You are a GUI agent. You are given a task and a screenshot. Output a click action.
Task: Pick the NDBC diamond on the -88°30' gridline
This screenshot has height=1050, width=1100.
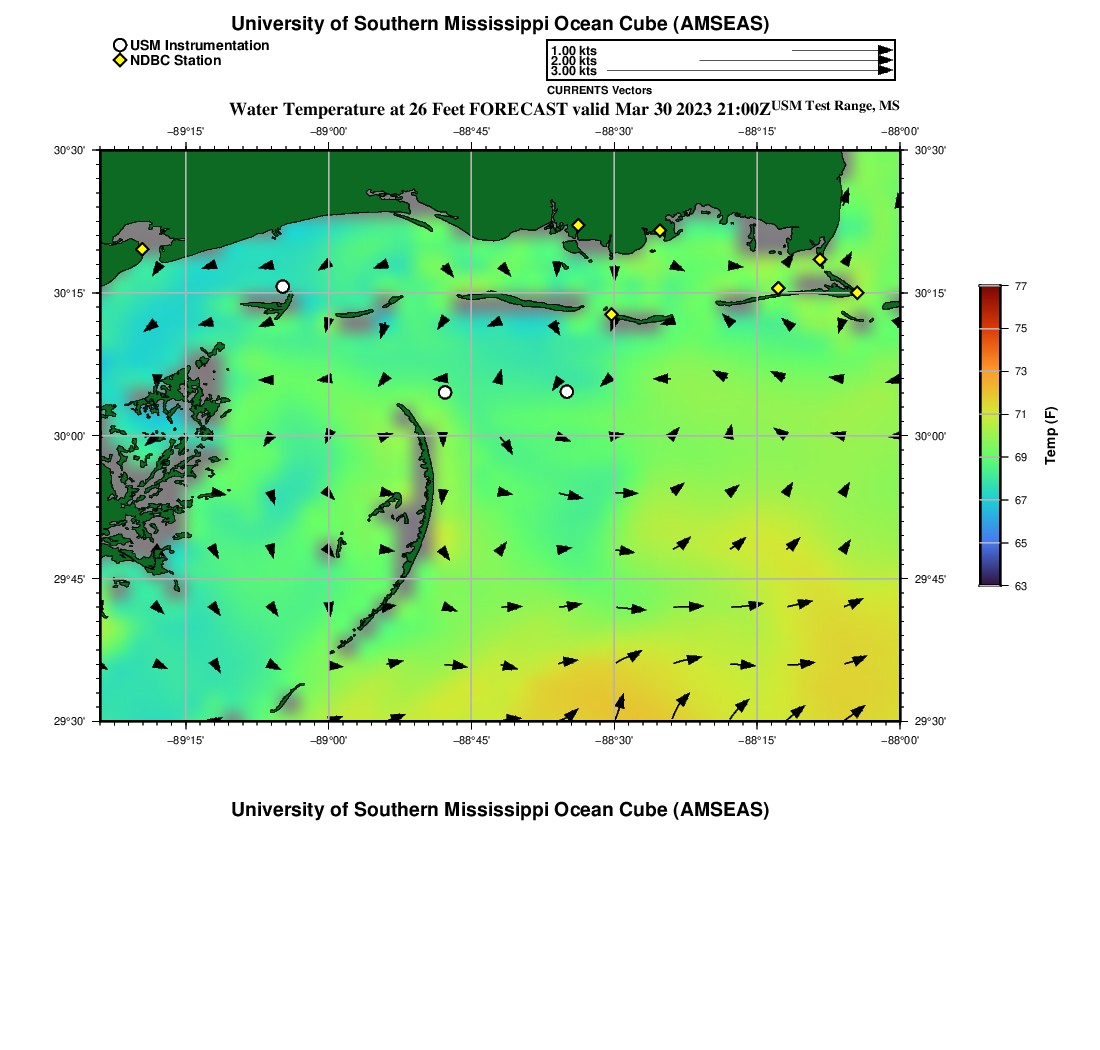tap(611, 314)
